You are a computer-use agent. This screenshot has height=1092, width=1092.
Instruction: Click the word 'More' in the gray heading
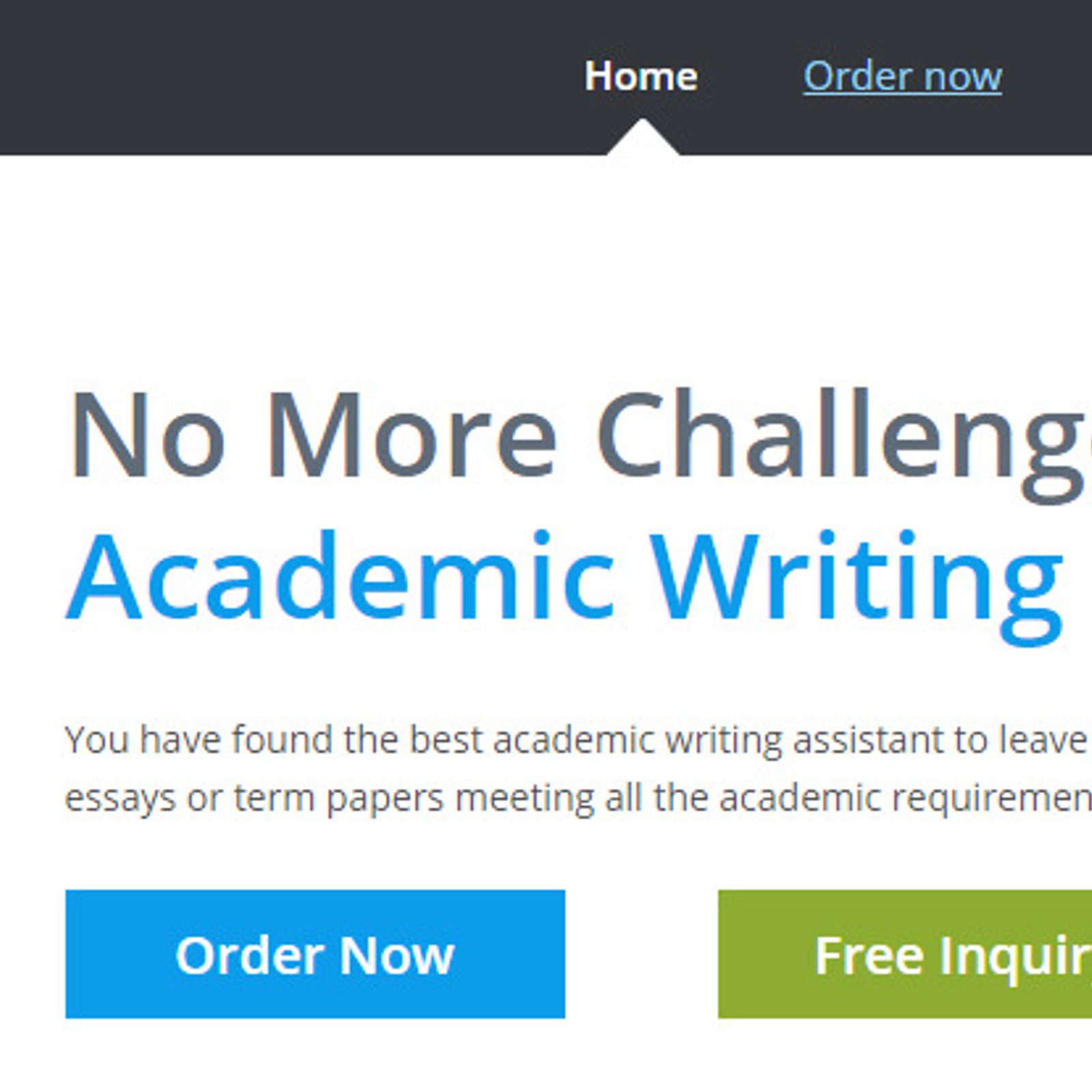click(412, 434)
